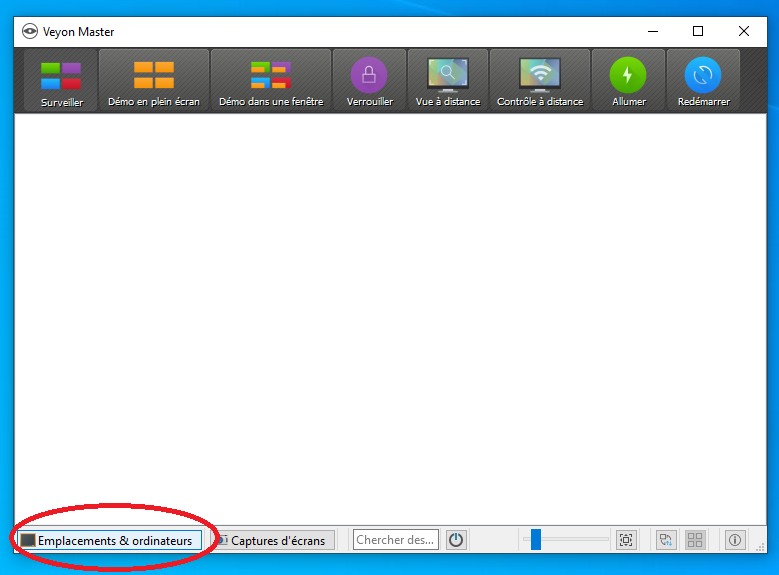The width and height of the screenshot is (779, 575).
Task: Toggle the Captures d'écrans panel
Action: [x=273, y=540]
